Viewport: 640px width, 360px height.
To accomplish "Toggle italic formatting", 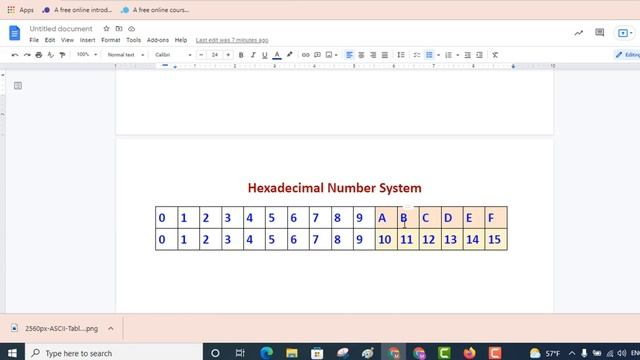I will coord(253,55).
